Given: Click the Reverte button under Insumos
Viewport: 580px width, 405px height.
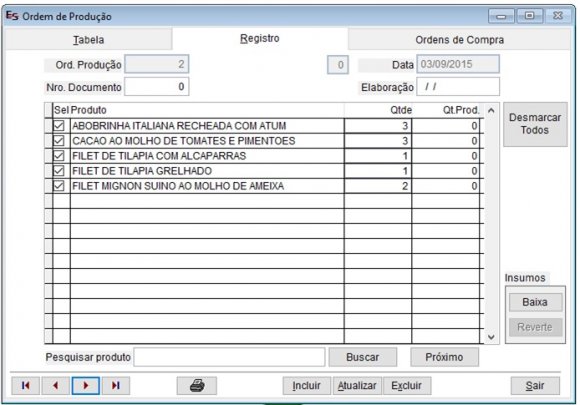Looking at the screenshot, I should [535, 327].
